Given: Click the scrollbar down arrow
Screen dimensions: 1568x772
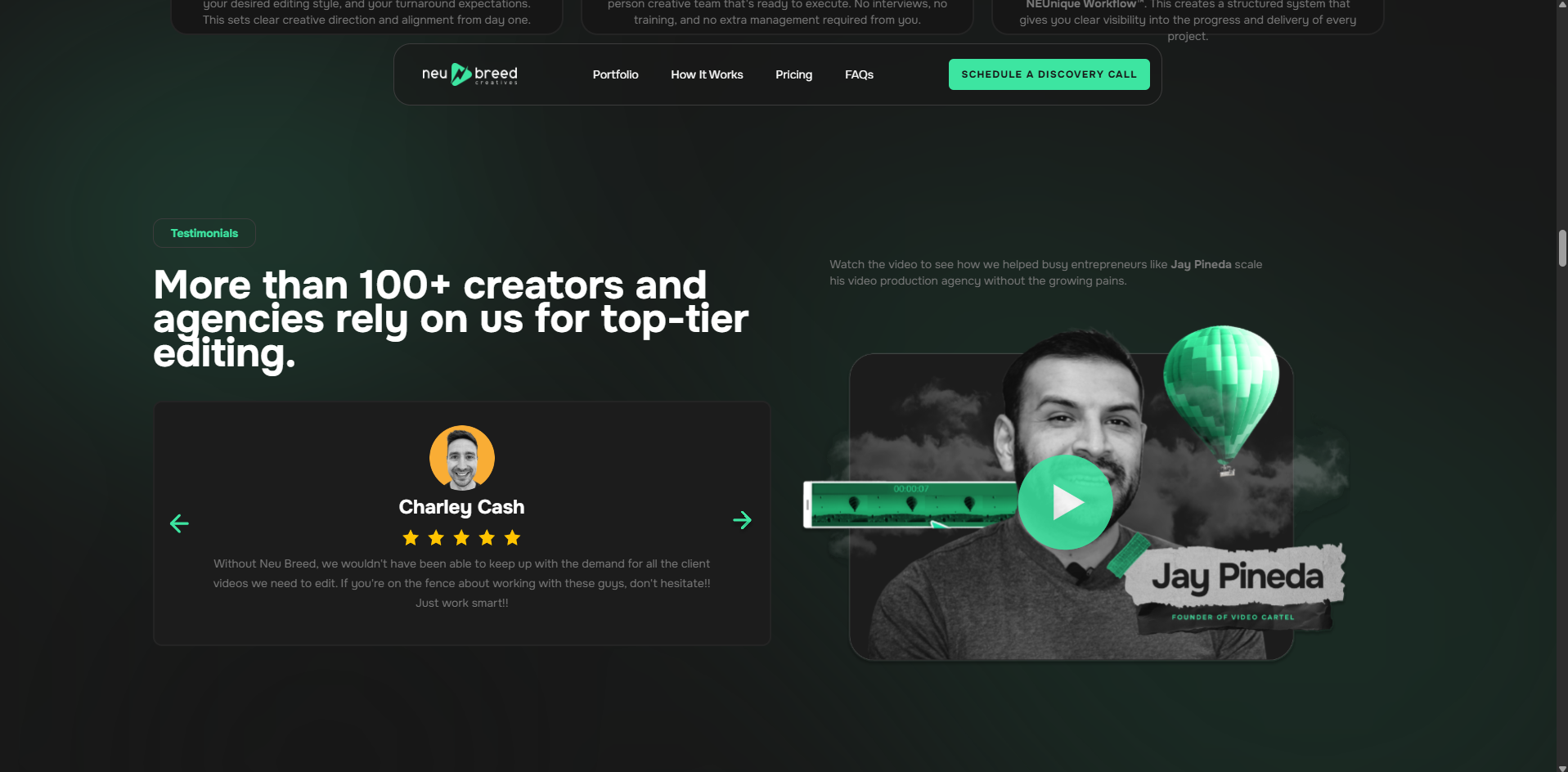Looking at the screenshot, I should [x=1562, y=767].
